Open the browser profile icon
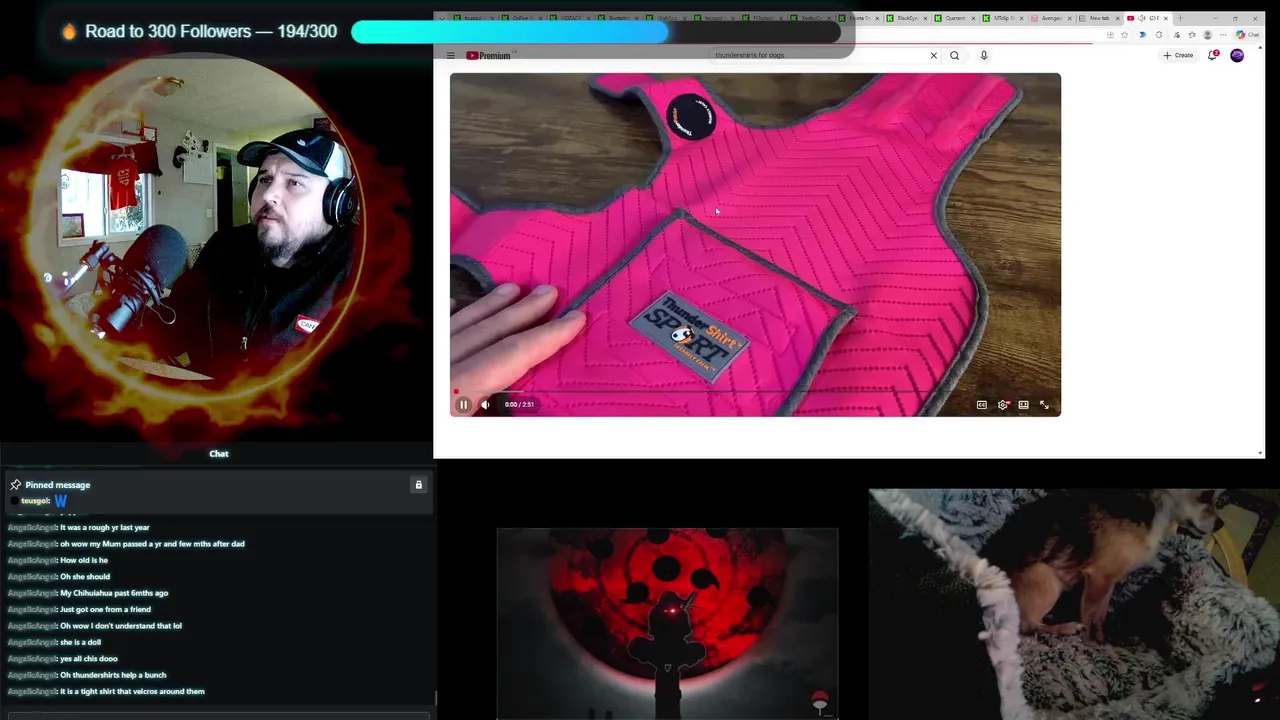 pyautogui.click(x=1207, y=35)
